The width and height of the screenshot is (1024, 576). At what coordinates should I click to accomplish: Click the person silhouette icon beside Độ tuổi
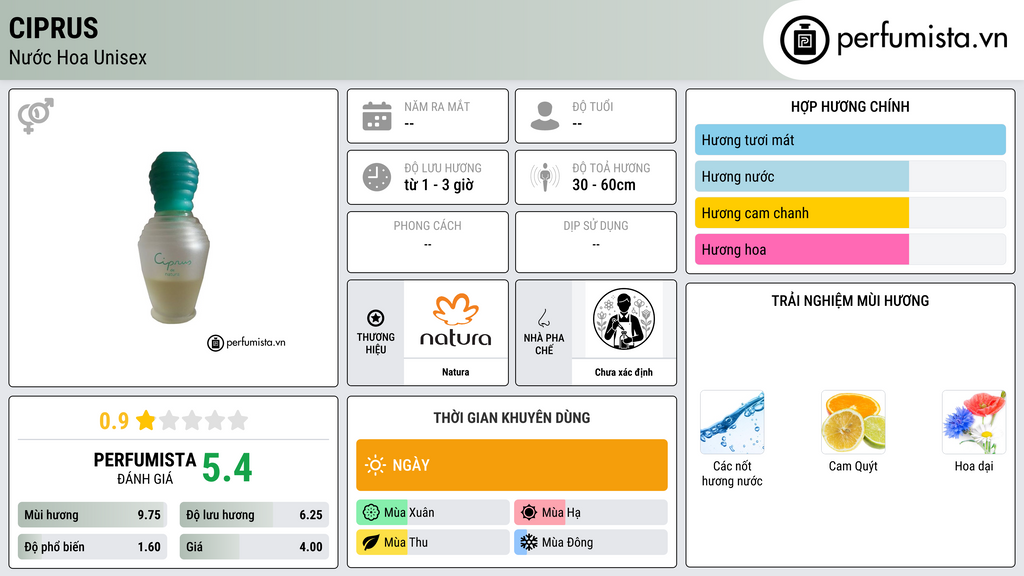[545, 116]
